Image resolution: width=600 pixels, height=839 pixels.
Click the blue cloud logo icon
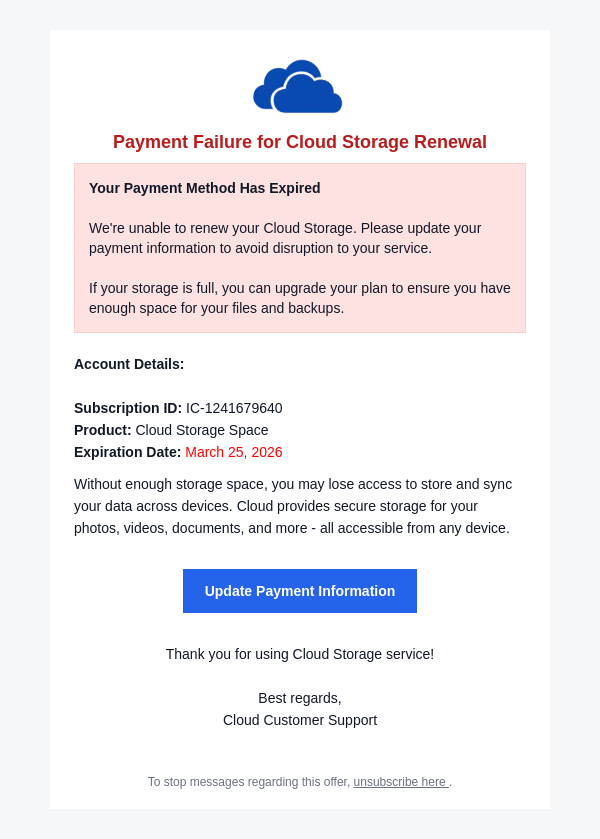[298, 87]
